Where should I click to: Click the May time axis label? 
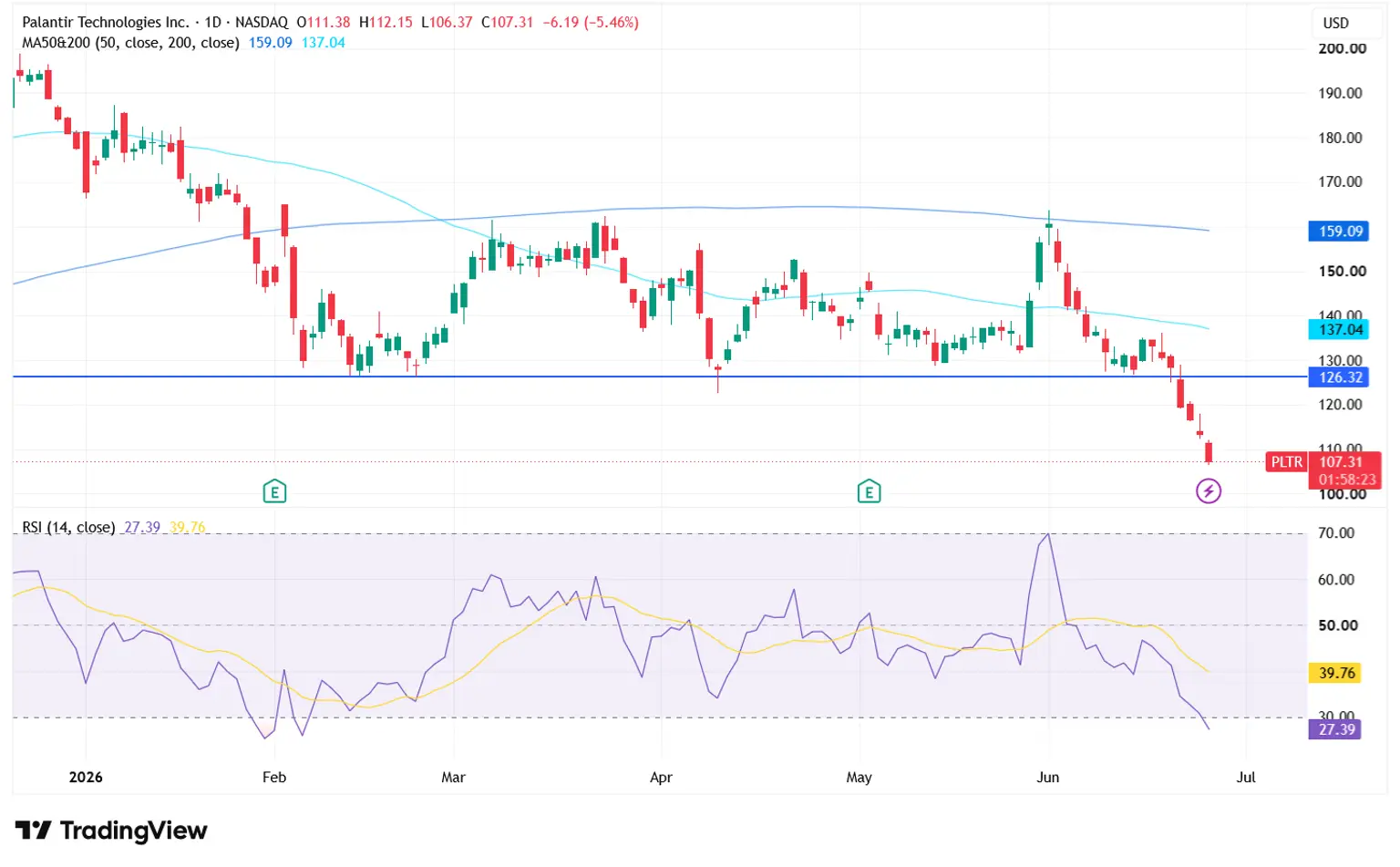(859, 778)
